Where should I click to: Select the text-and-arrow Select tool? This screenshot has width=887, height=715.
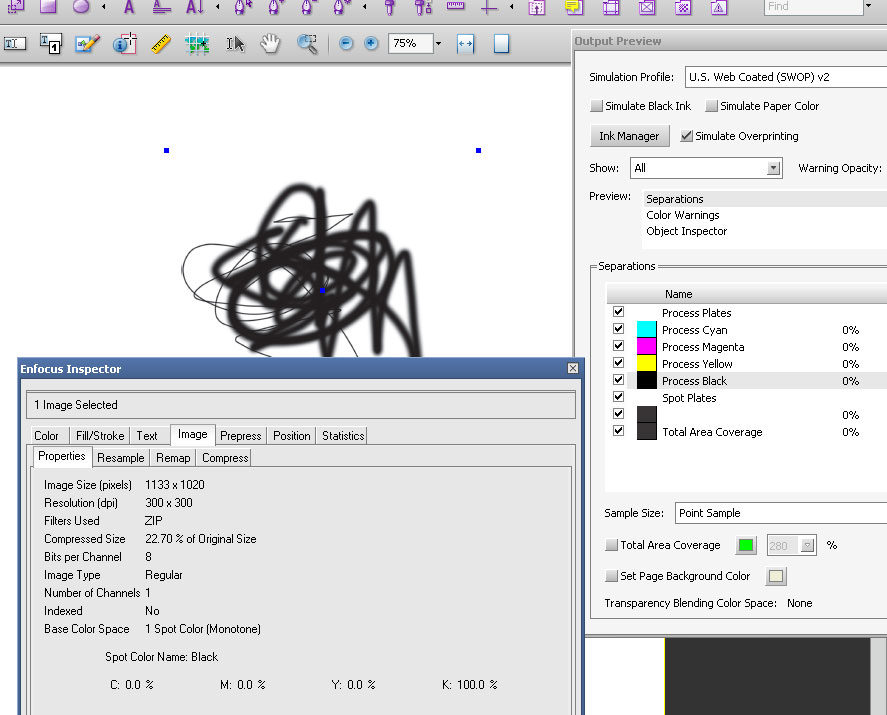tap(235, 44)
